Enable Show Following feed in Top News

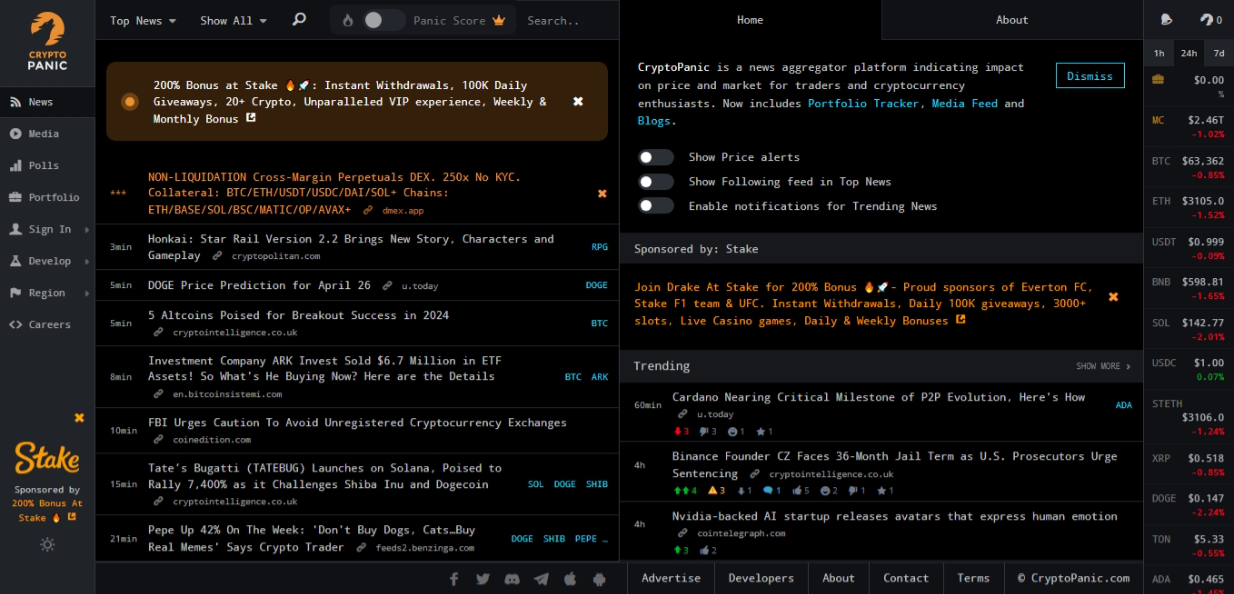(656, 181)
